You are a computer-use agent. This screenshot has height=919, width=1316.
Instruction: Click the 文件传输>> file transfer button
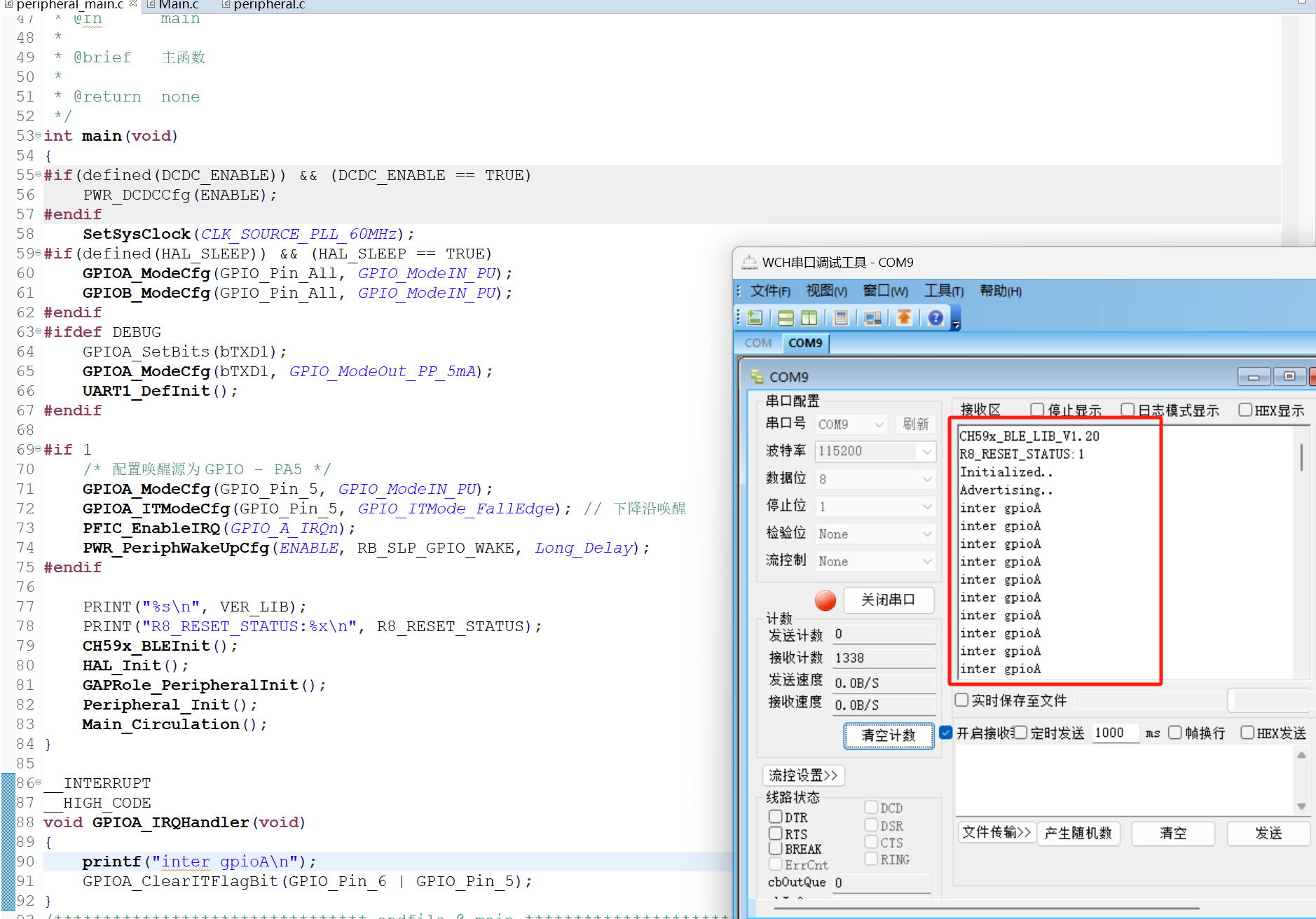[x=996, y=832]
